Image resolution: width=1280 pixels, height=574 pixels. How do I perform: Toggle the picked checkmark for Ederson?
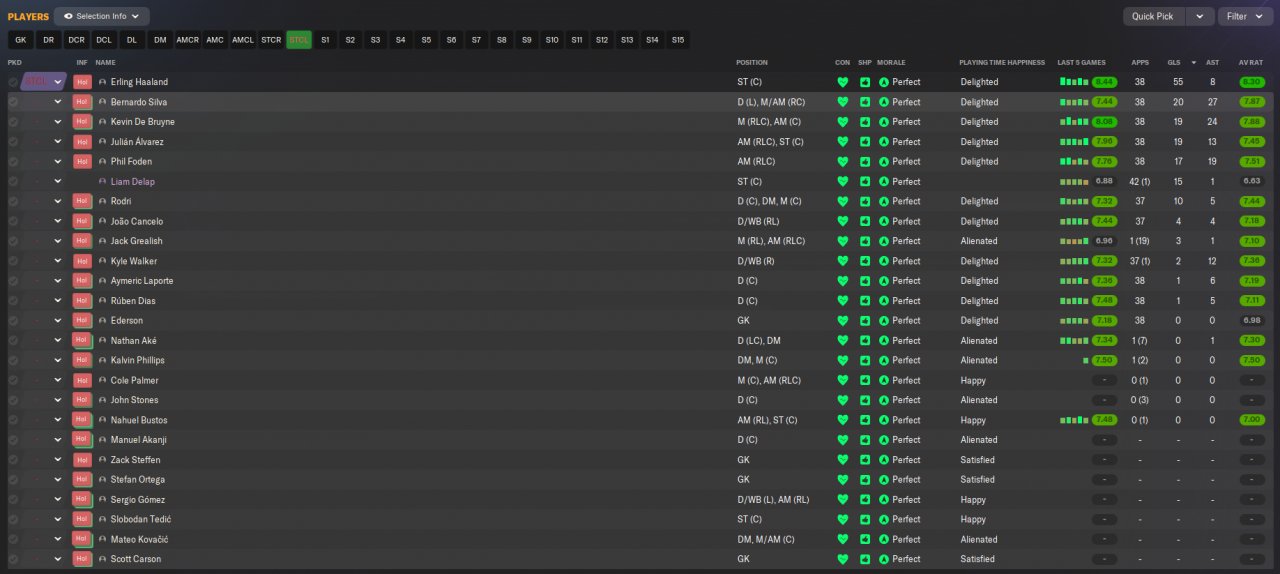coord(13,320)
